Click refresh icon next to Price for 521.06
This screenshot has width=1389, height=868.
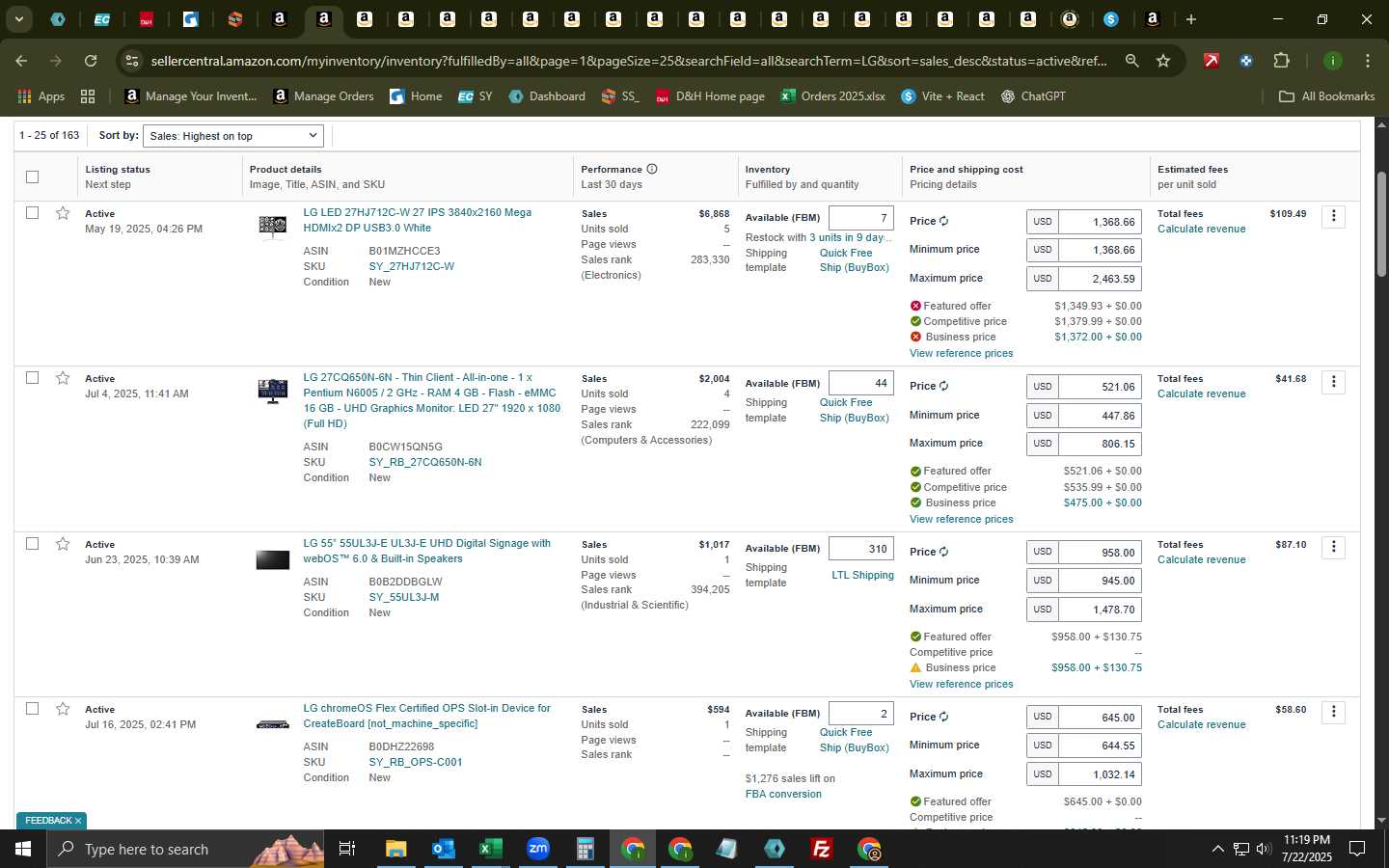point(943,386)
